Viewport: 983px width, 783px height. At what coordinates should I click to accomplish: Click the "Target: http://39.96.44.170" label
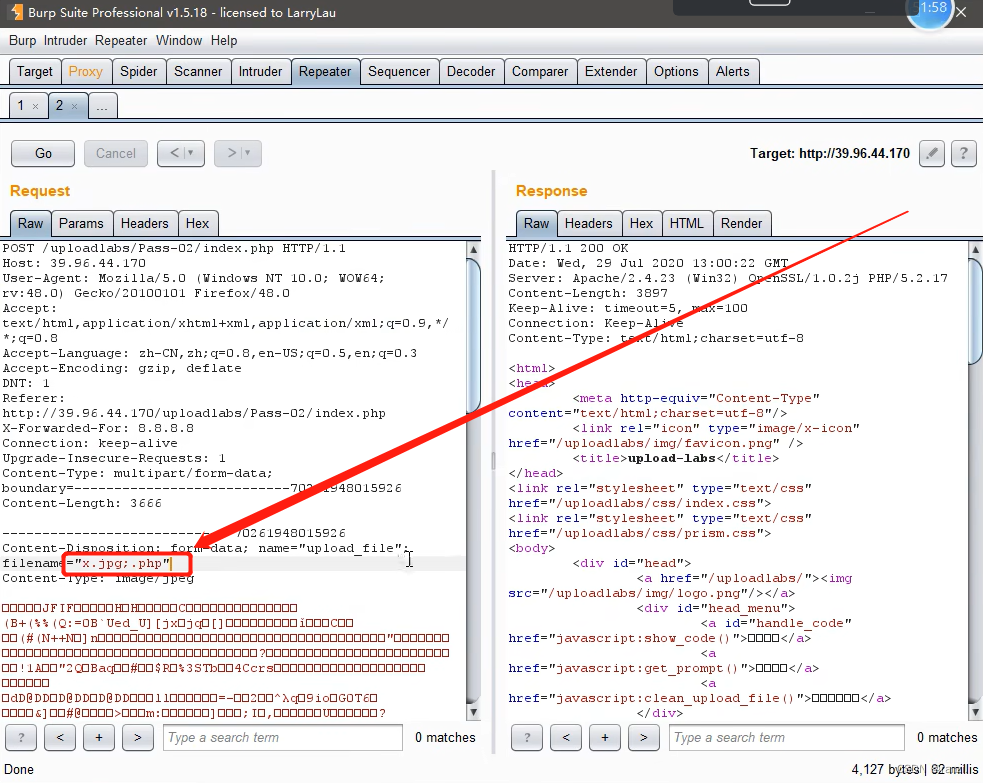tap(830, 154)
